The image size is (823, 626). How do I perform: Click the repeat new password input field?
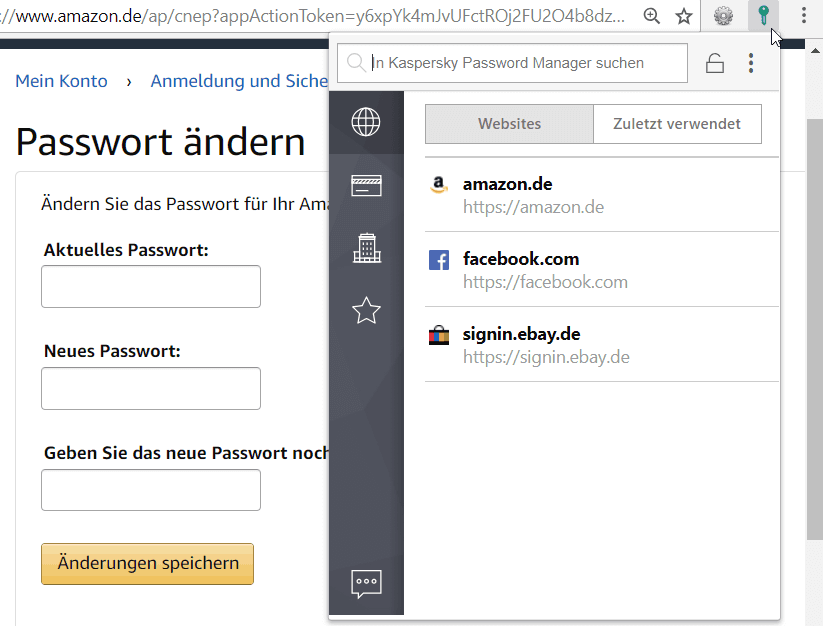[x=151, y=490]
